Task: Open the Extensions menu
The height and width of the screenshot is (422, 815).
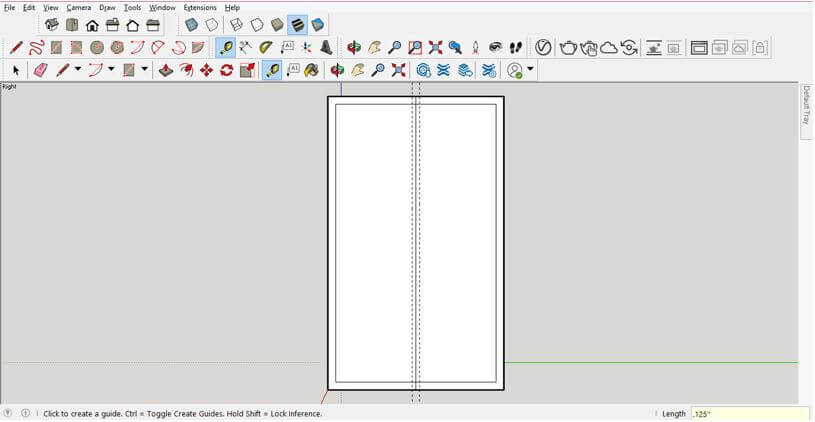Action: (x=200, y=8)
